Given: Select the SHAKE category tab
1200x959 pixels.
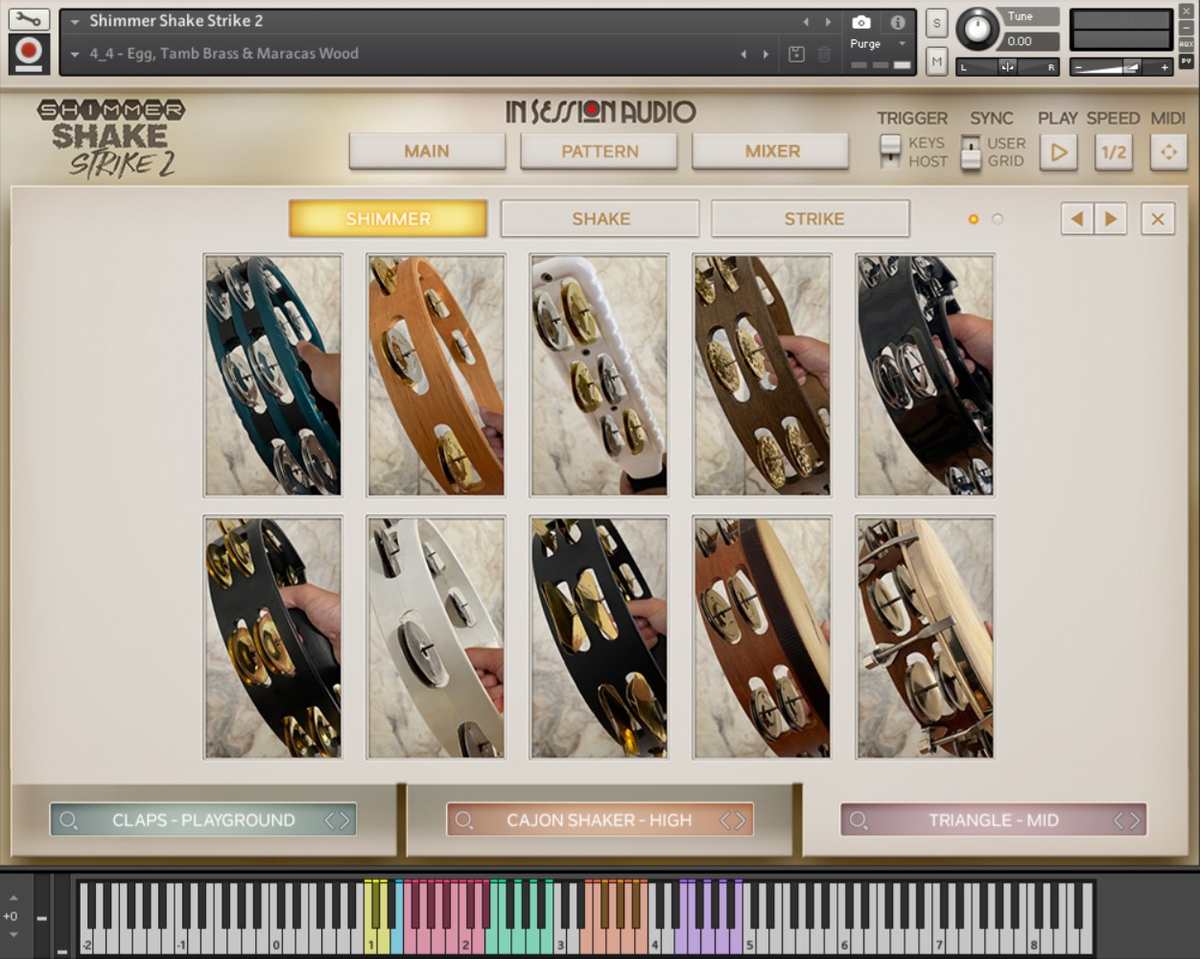Looking at the screenshot, I should [600, 218].
